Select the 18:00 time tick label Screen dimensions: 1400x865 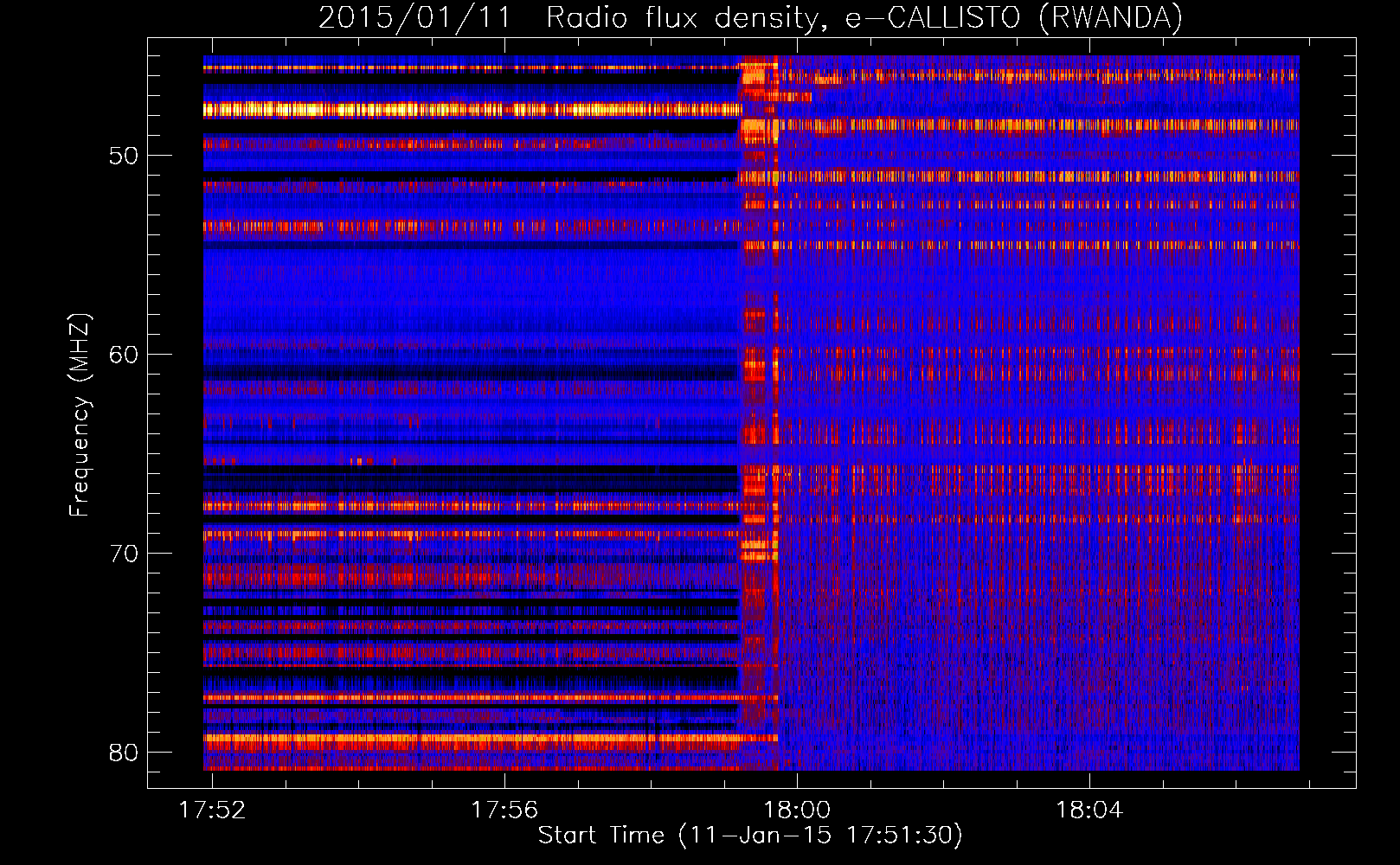pos(796,811)
